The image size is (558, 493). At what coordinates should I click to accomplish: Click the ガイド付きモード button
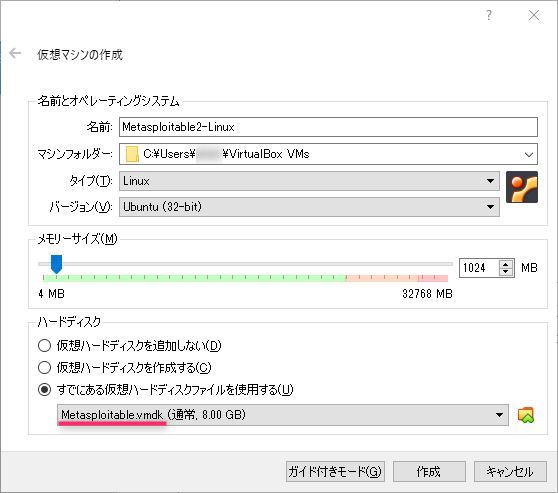click(335, 472)
